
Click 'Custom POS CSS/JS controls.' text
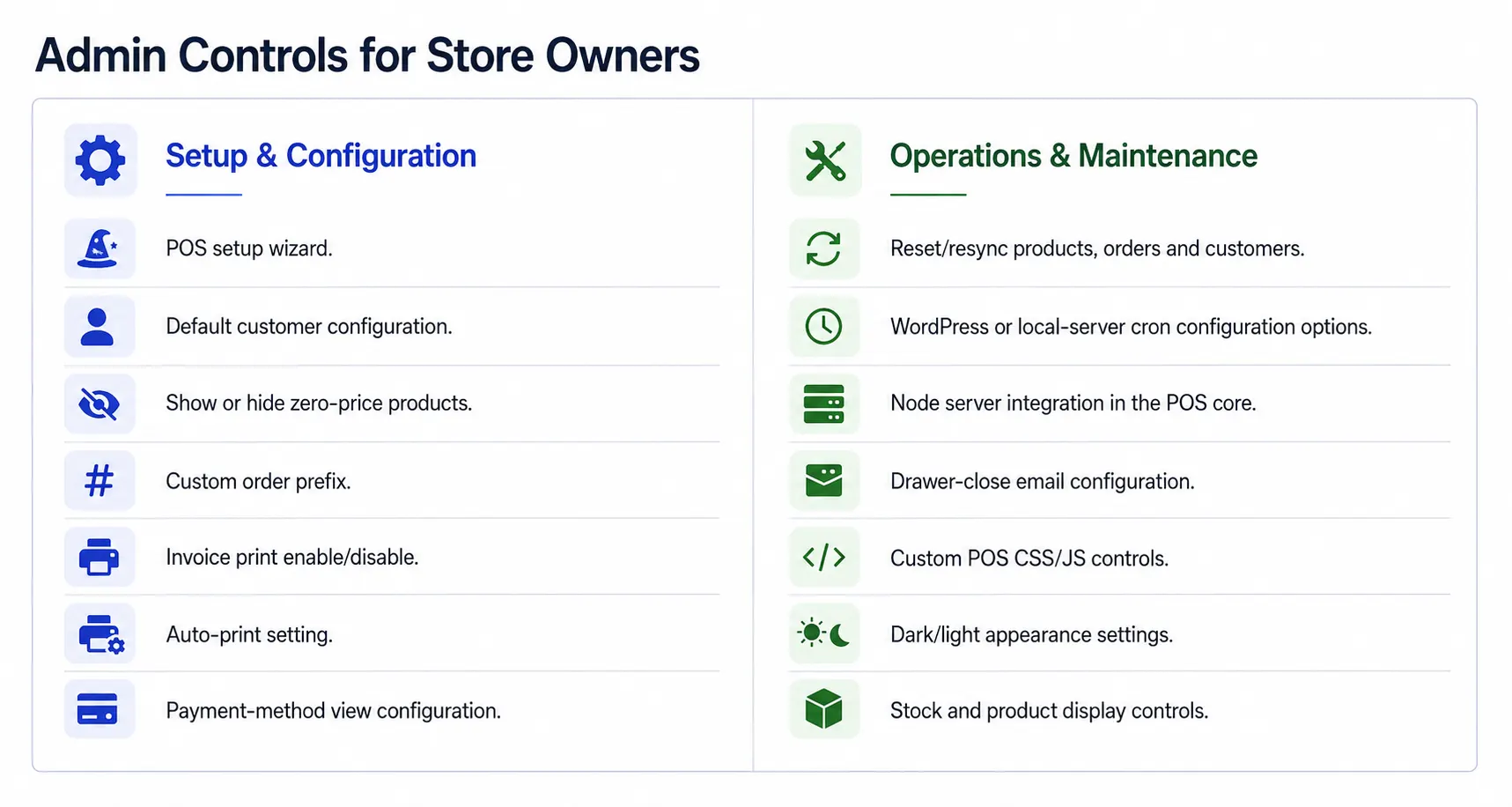click(1029, 559)
